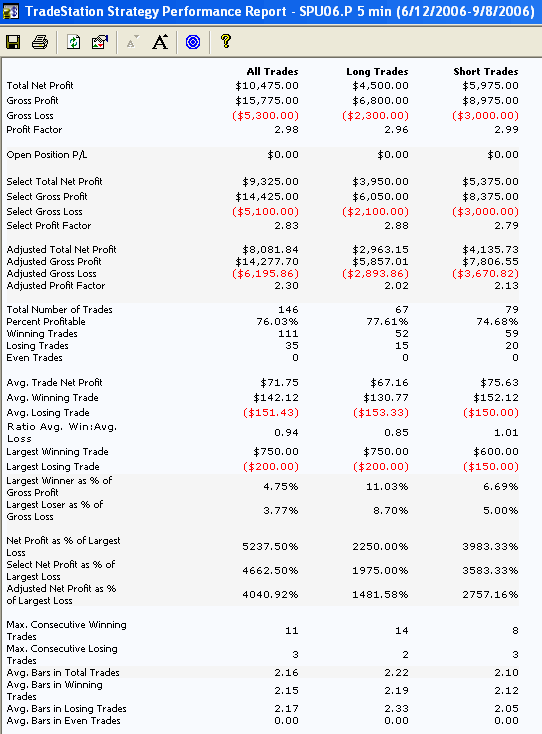Image resolution: width=542 pixels, height=734 pixels.
Task: Save the report with the floppy disk icon
Action: coord(13,42)
